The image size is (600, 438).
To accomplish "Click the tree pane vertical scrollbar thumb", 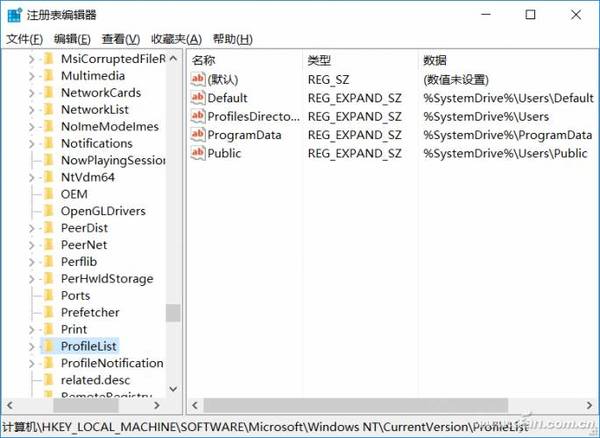I will [173, 313].
